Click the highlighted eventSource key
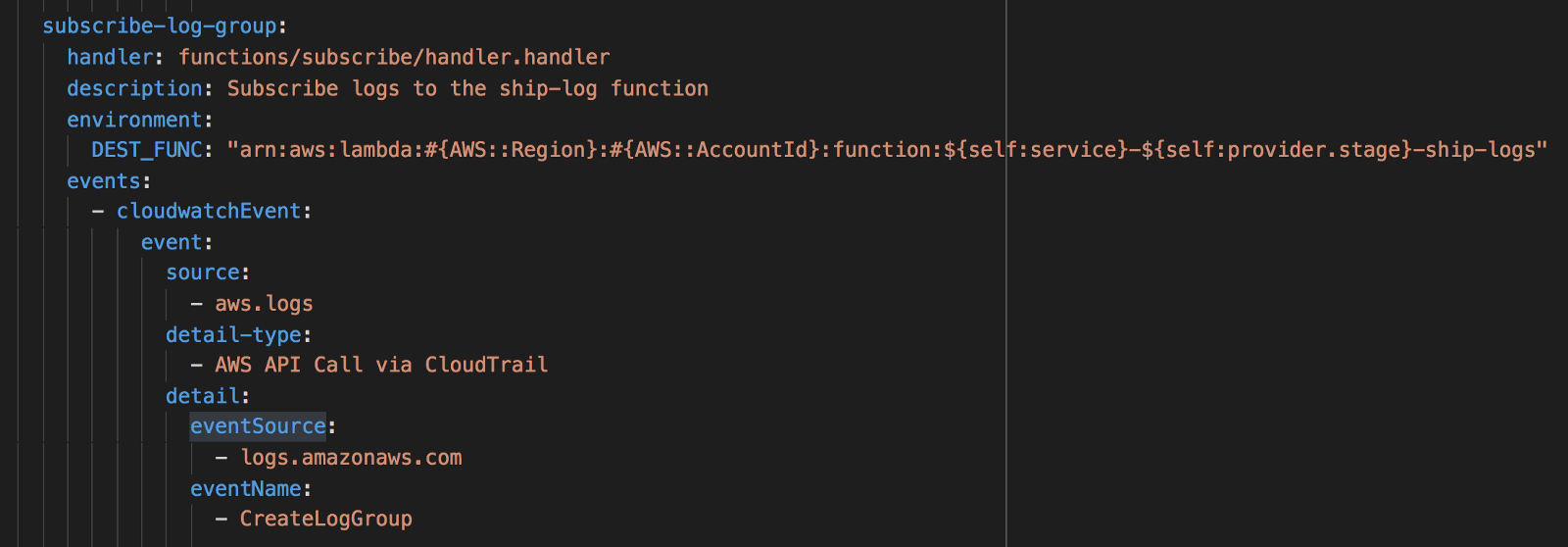This screenshot has height=547, width=1568. click(258, 426)
